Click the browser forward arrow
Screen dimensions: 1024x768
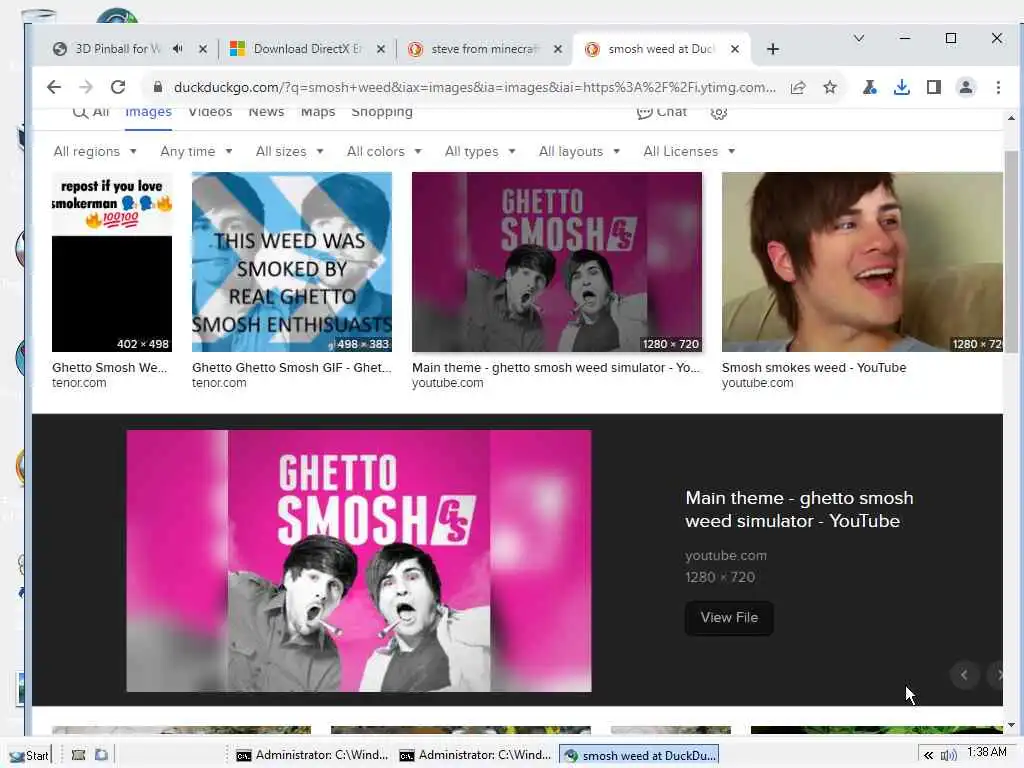pyautogui.click(x=86, y=87)
